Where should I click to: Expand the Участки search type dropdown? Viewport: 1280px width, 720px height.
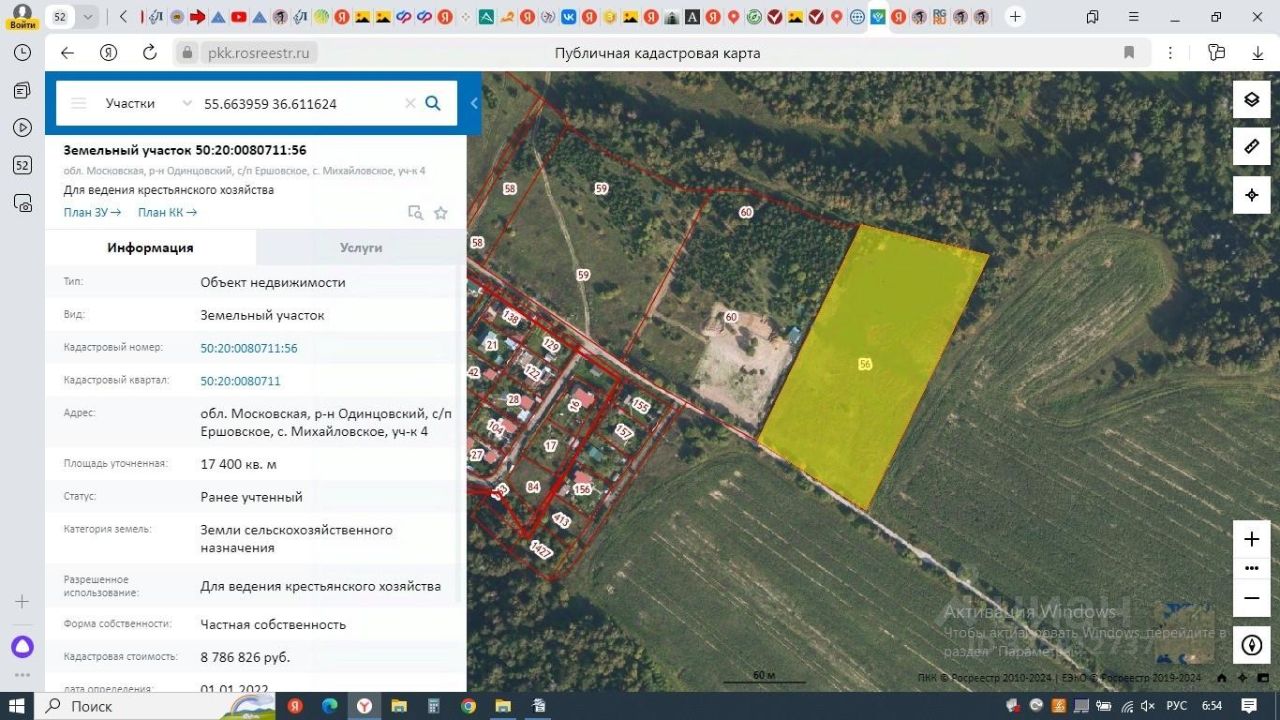coord(186,103)
